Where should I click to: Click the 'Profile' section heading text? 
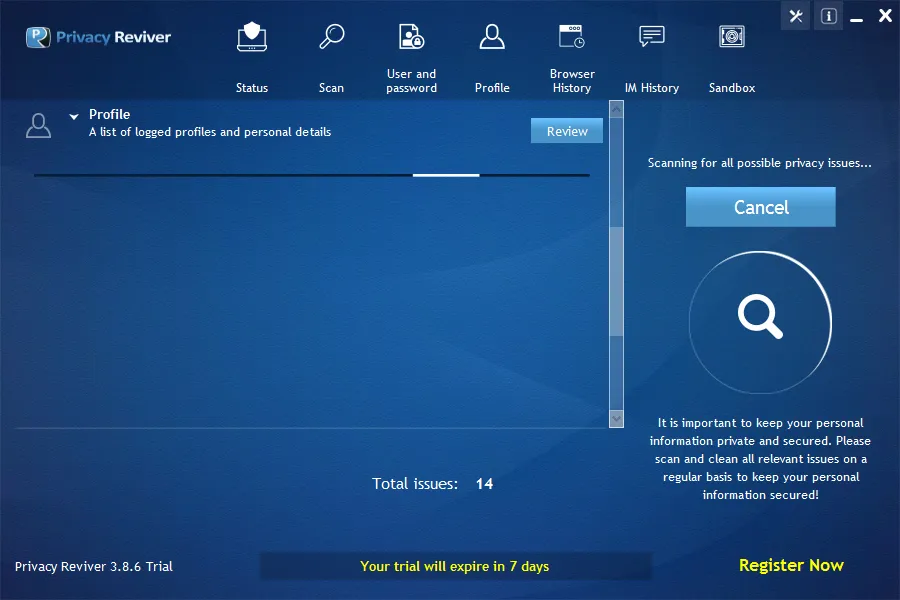[110, 114]
